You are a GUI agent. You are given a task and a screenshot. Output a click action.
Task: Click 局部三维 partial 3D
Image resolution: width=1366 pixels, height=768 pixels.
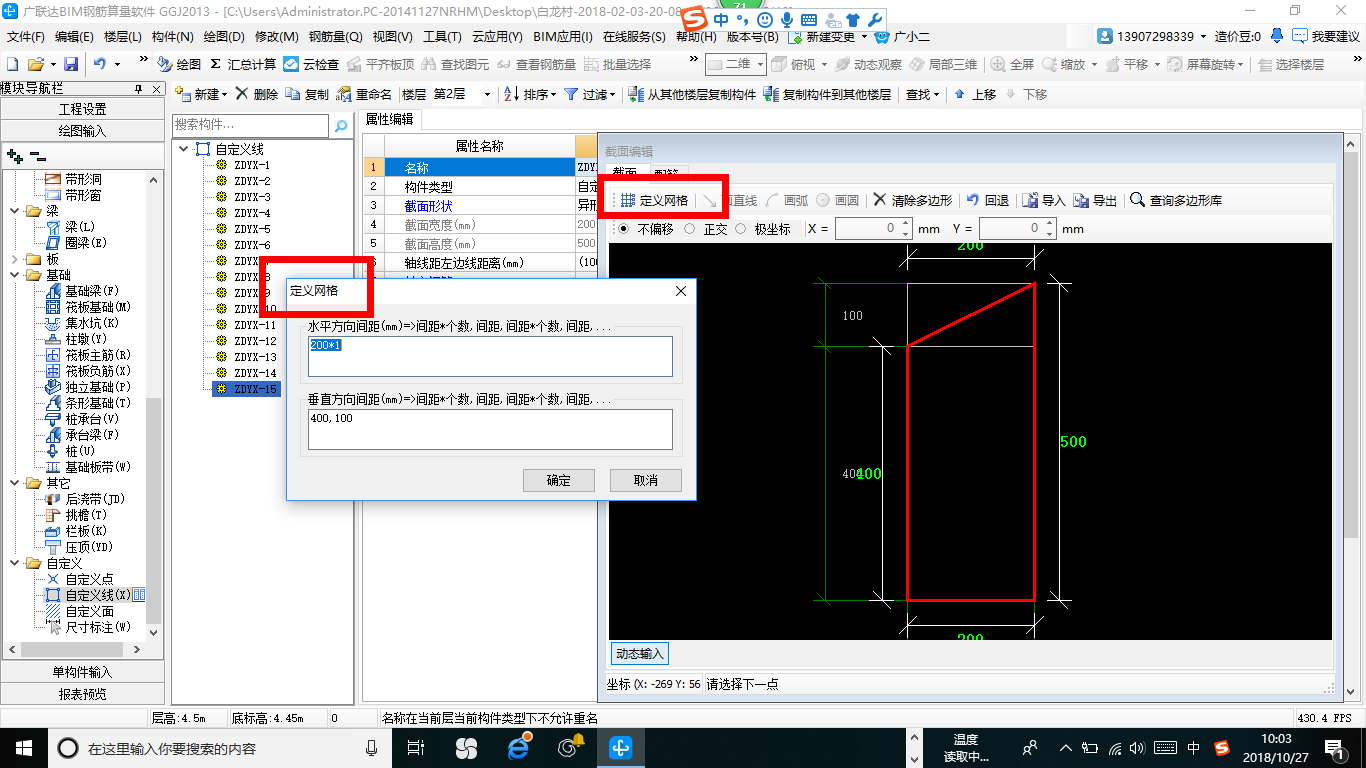[x=943, y=64]
